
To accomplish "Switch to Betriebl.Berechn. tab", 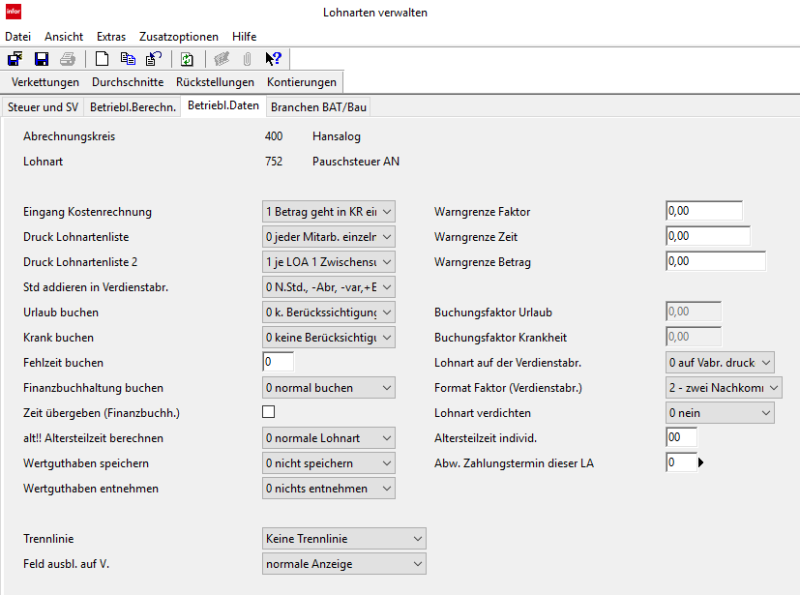I will [133, 107].
